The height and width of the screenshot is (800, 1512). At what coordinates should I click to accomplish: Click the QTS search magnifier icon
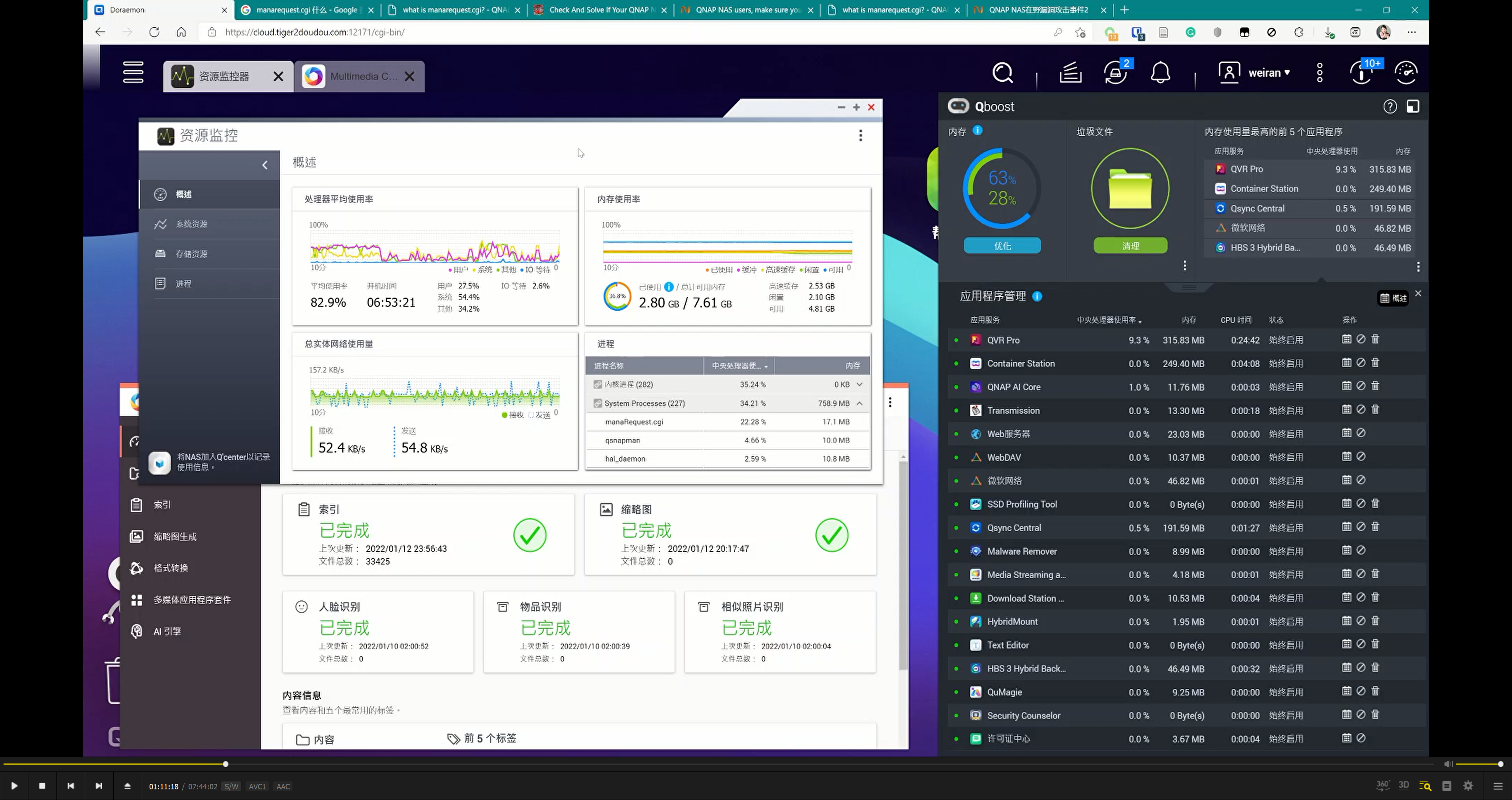[x=1002, y=73]
